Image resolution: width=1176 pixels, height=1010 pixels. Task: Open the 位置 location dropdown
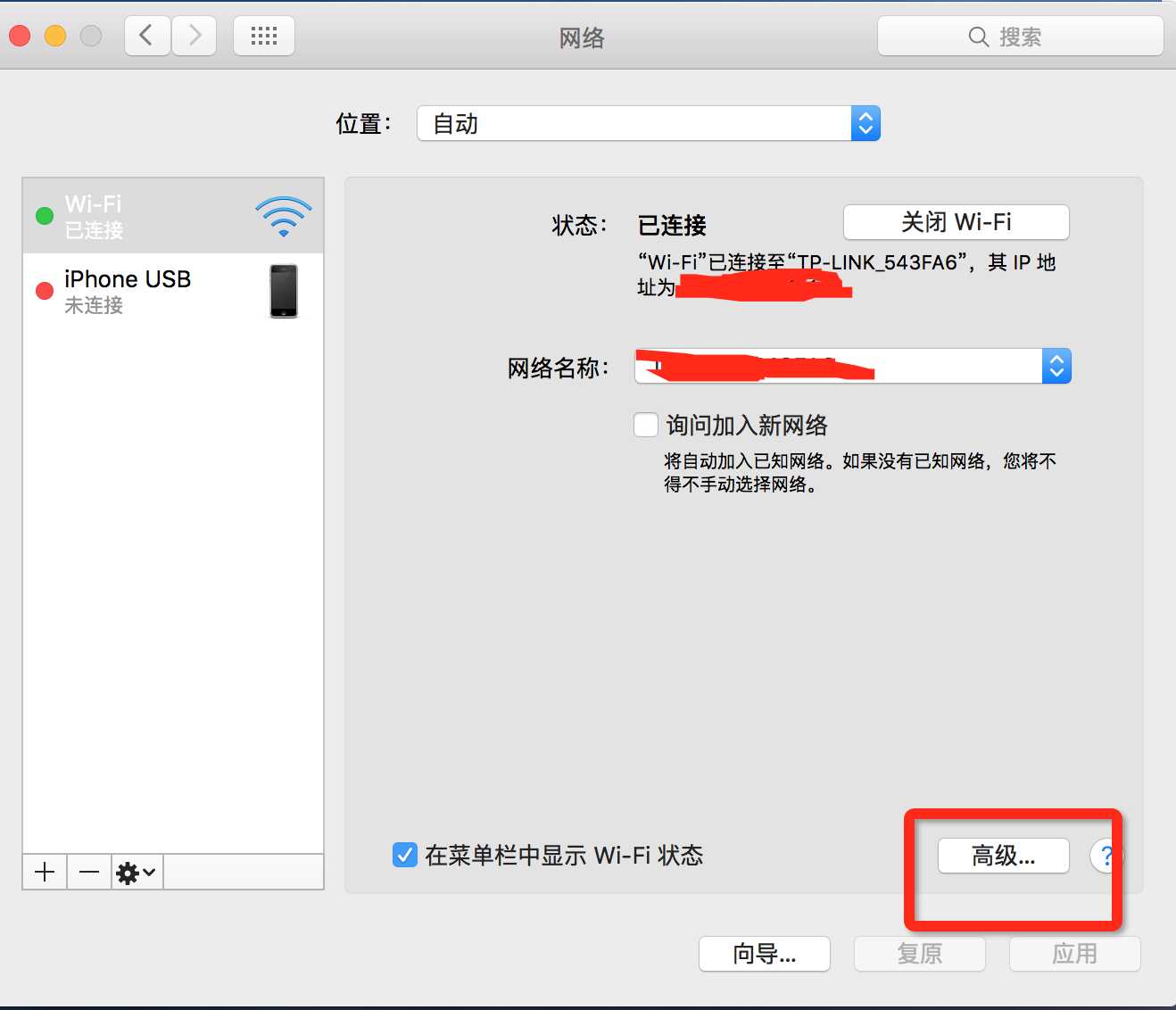click(x=649, y=123)
